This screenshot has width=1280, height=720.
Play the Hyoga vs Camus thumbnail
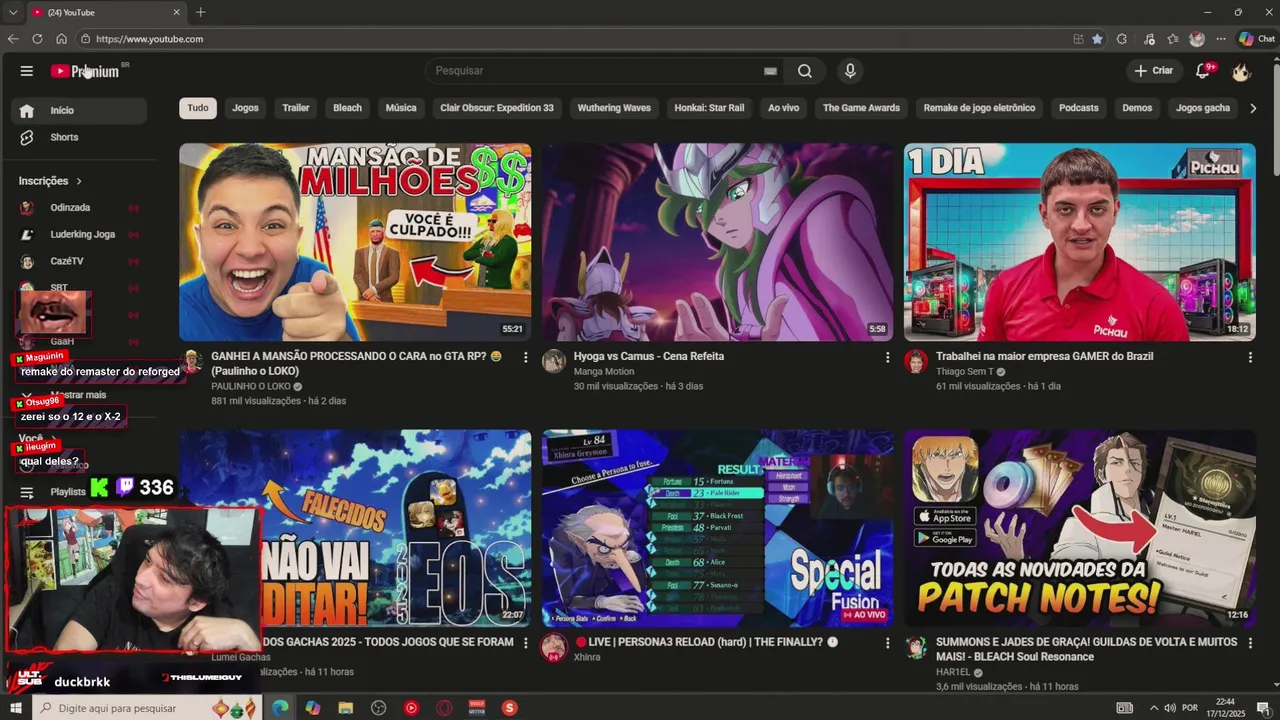(717, 242)
